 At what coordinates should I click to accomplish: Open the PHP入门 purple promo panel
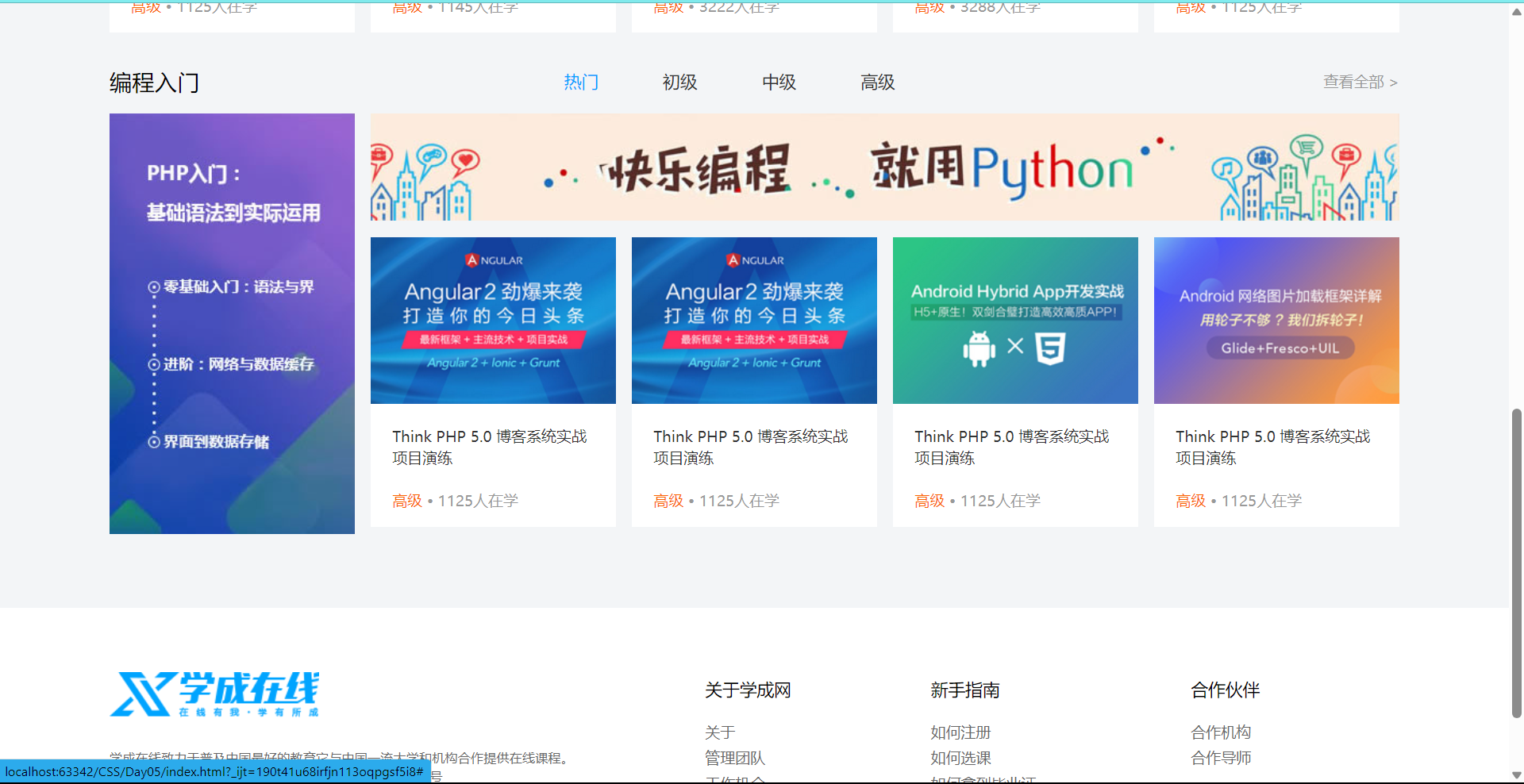click(x=232, y=324)
